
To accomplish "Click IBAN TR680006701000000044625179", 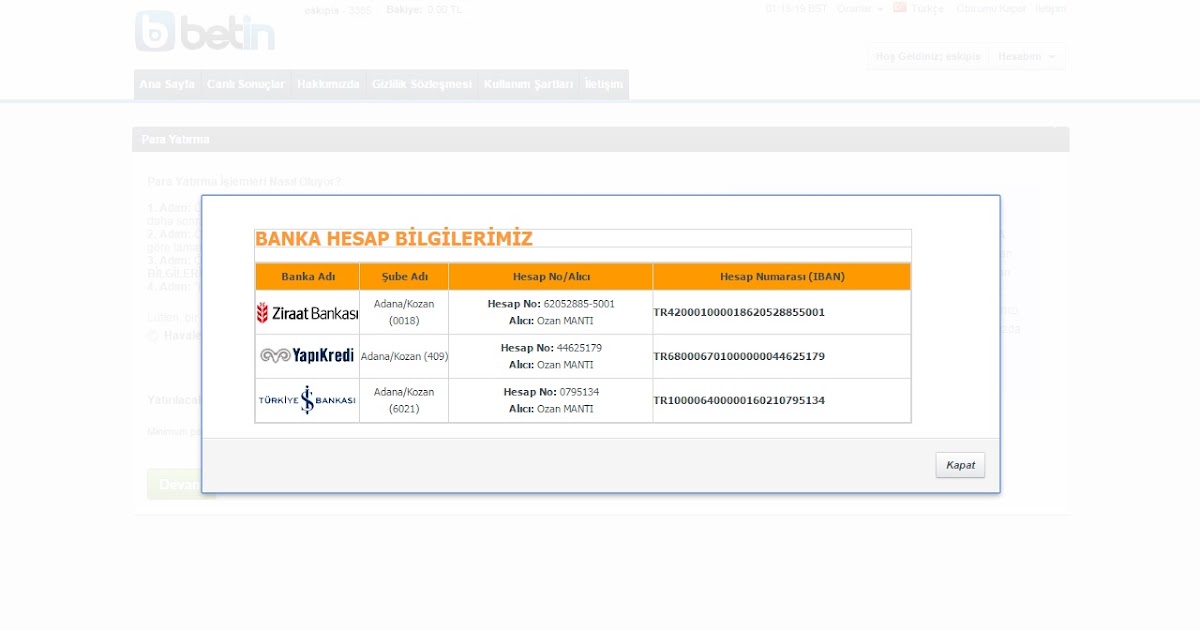I will point(739,356).
